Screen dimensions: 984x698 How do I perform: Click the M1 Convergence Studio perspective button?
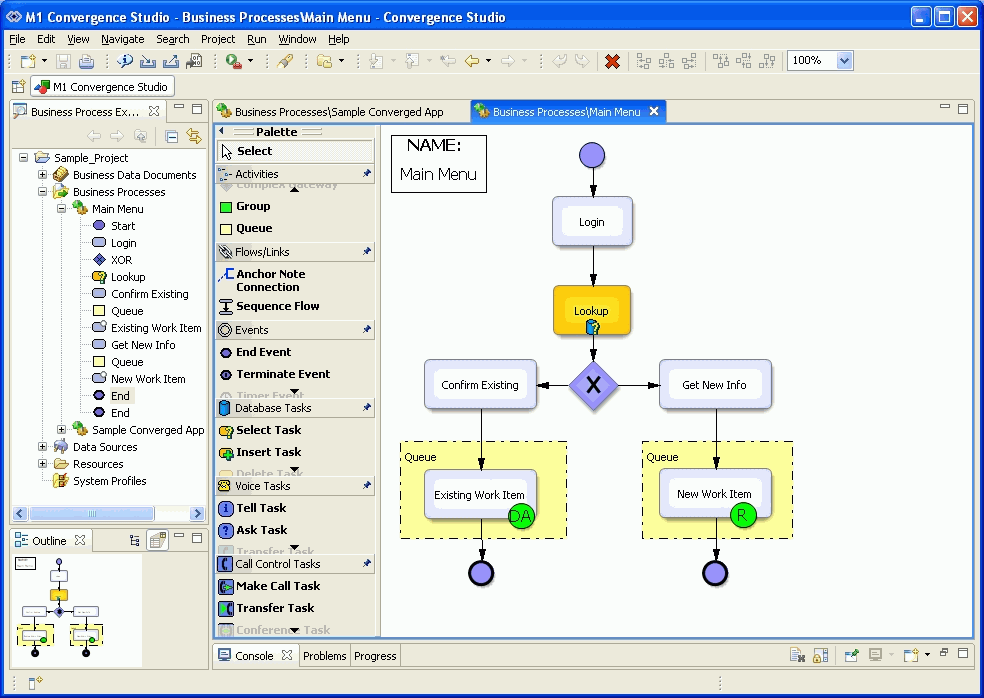(x=101, y=87)
